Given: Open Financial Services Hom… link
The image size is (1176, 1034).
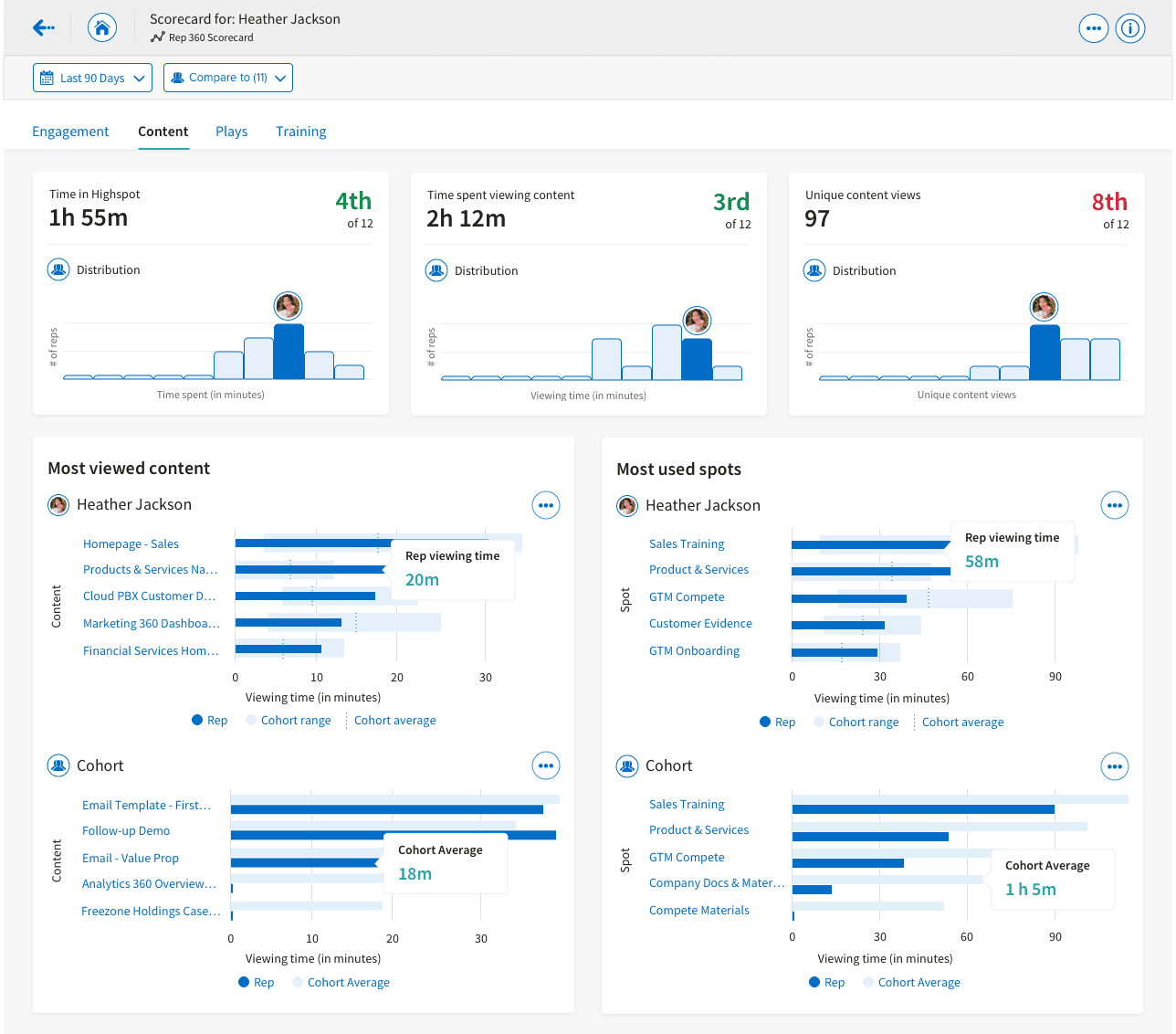Looking at the screenshot, I should coord(151,650).
